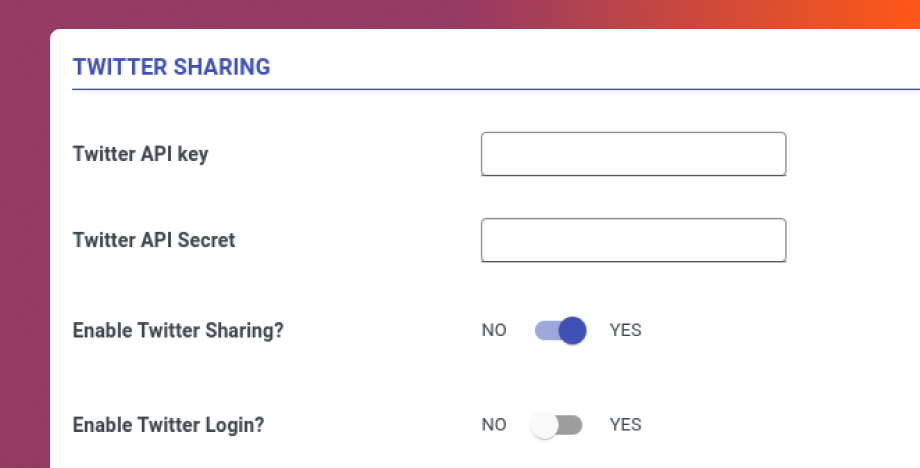Disable the Enable Twitter Sharing toggle
The height and width of the screenshot is (468, 920).
click(x=560, y=330)
